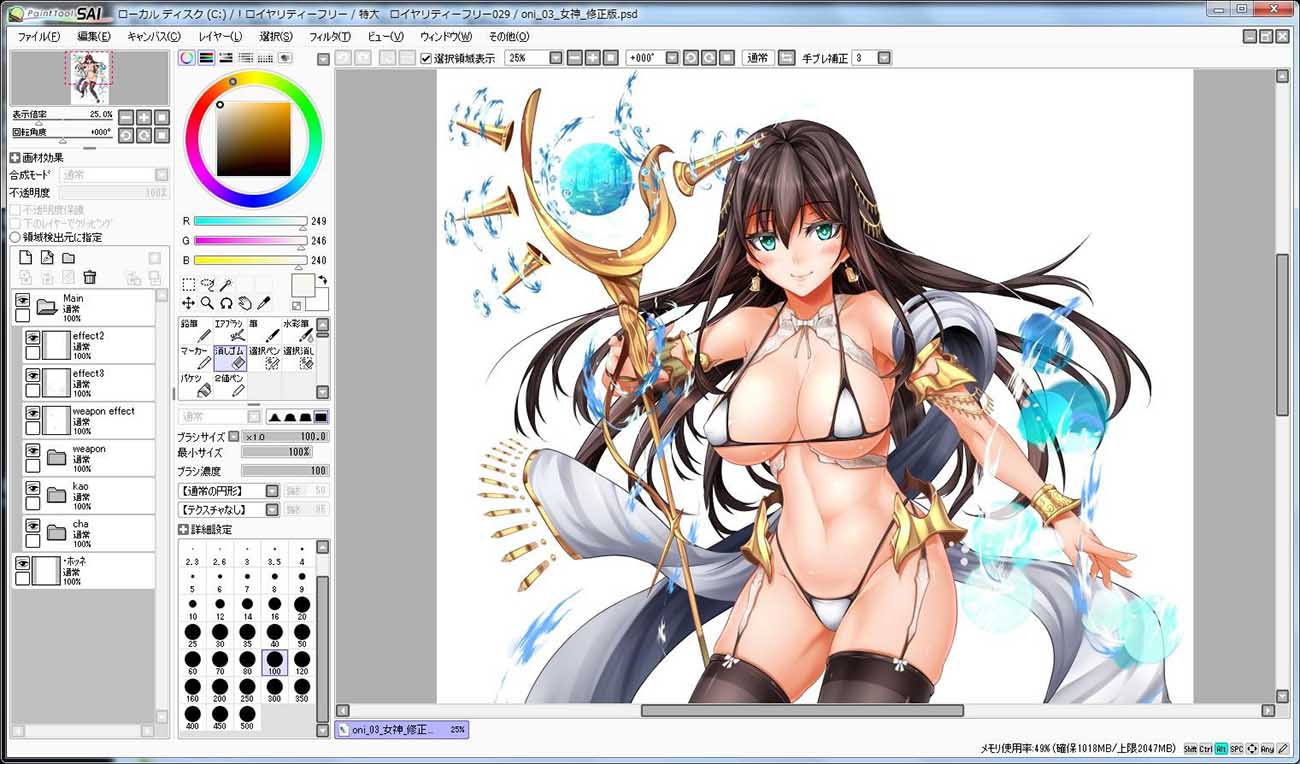Click the 通常 button in top toolbar

pos(758,58)
